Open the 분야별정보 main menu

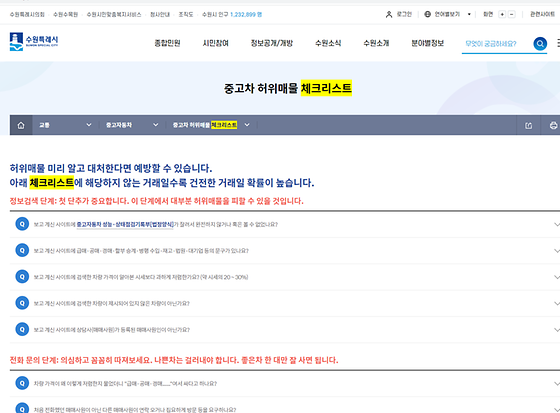click(428, 43)
